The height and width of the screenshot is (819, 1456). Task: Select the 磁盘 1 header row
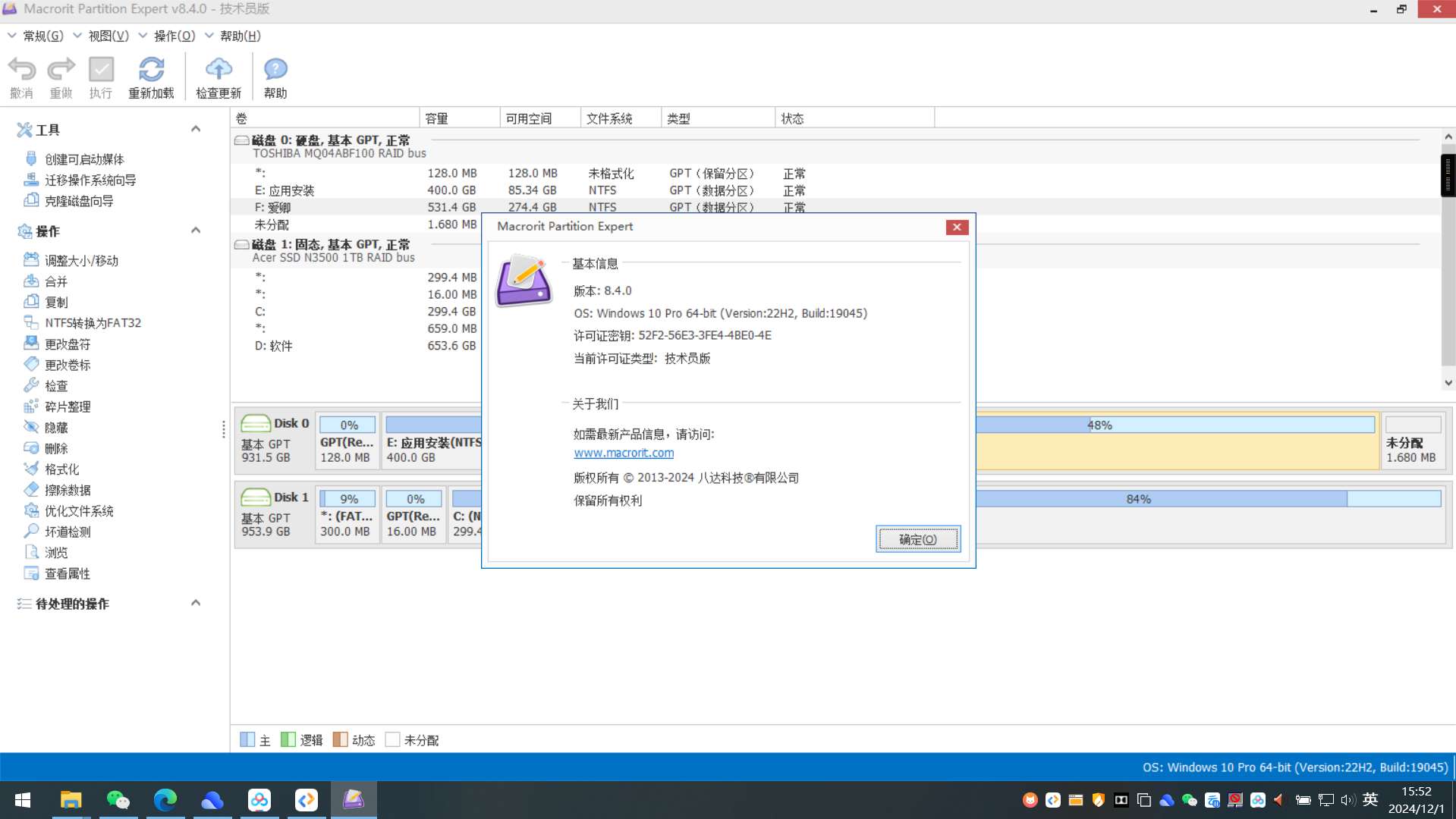pos(356,250)
